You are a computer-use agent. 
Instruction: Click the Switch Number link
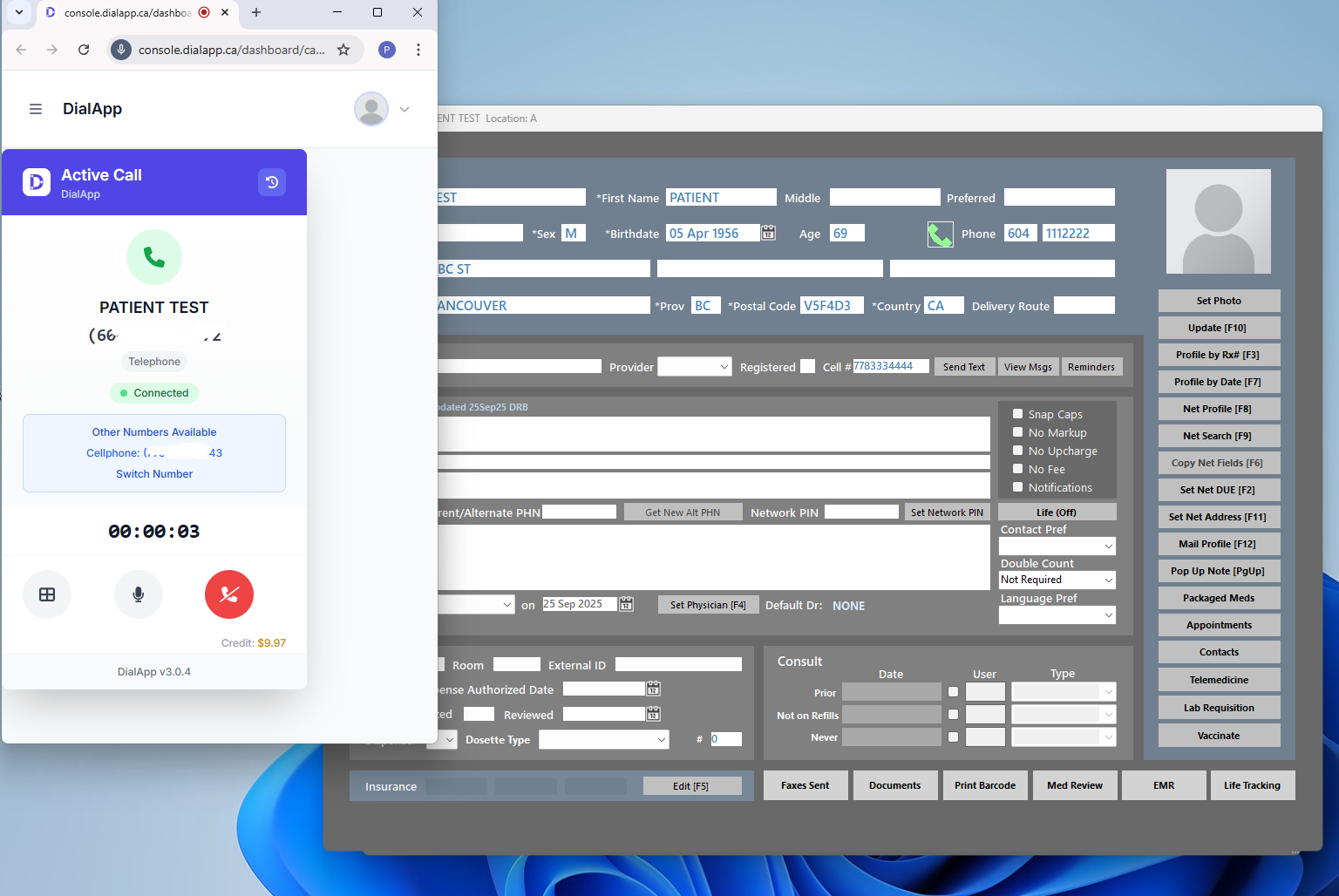tap(154, 474)
